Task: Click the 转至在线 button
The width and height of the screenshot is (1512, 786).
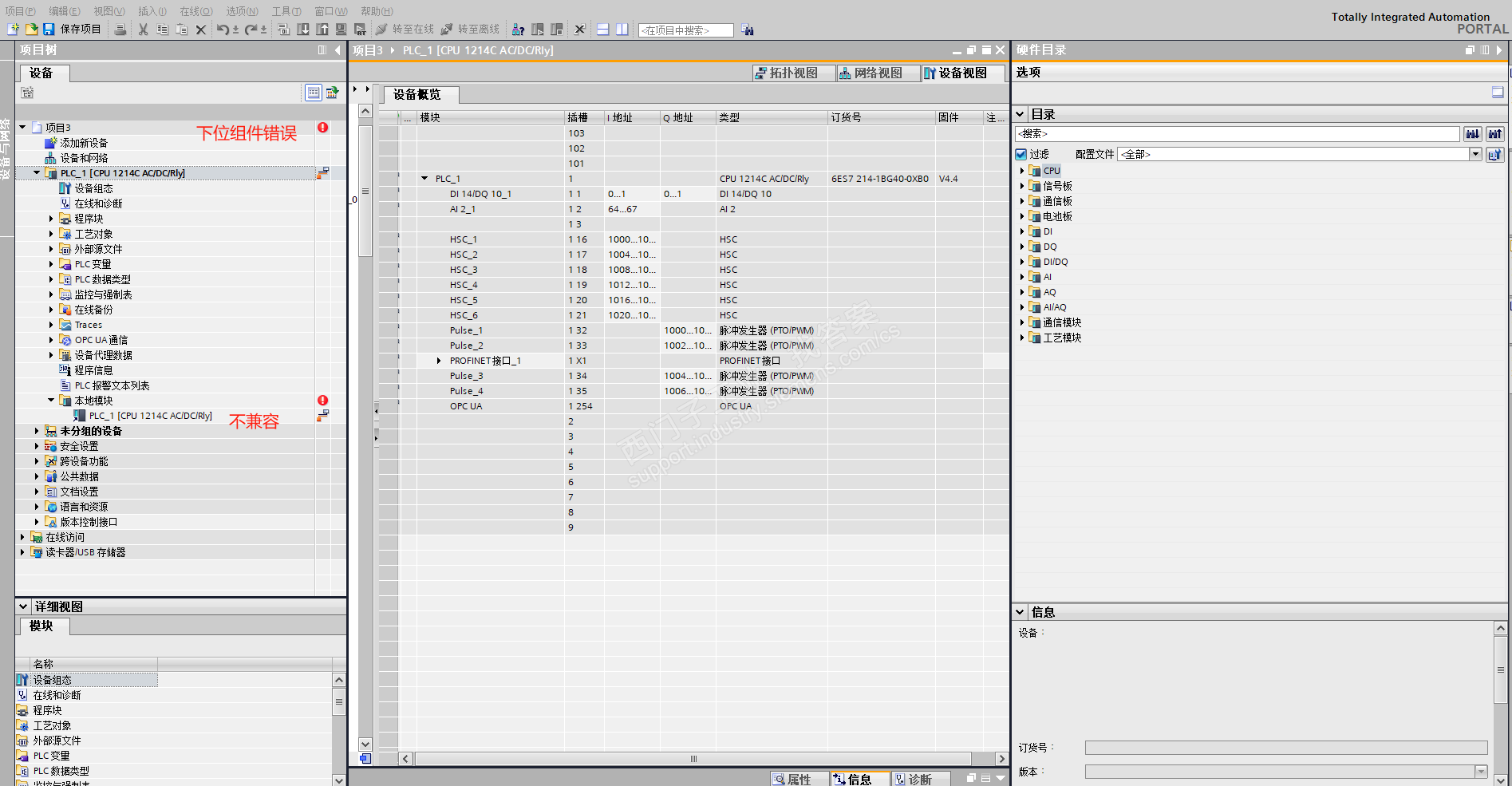Action: point(405,30)
